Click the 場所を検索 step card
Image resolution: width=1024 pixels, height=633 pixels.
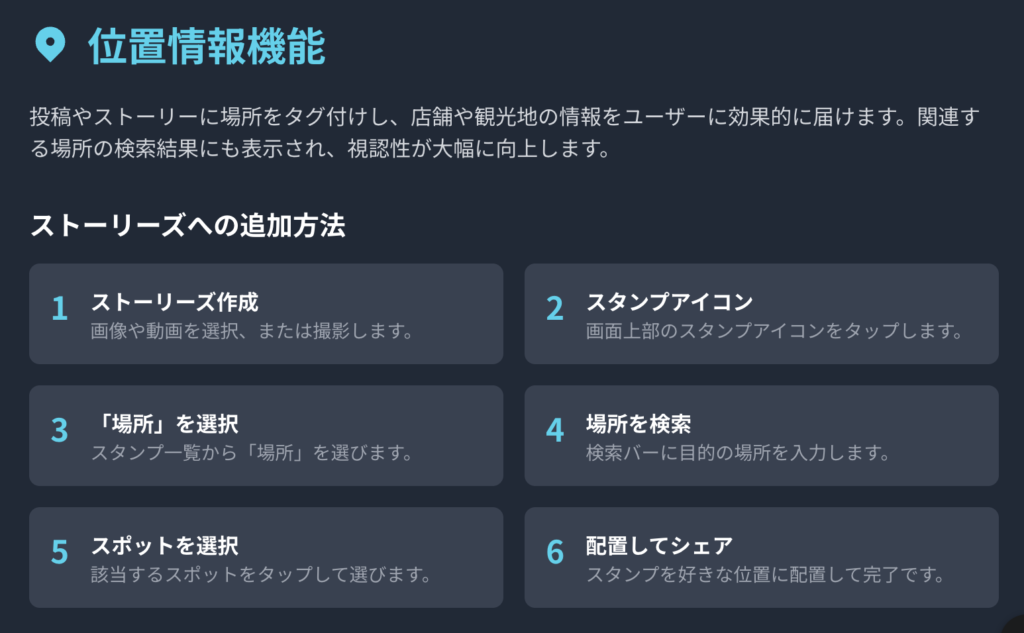pyautogui.click(x=761, y=436)
